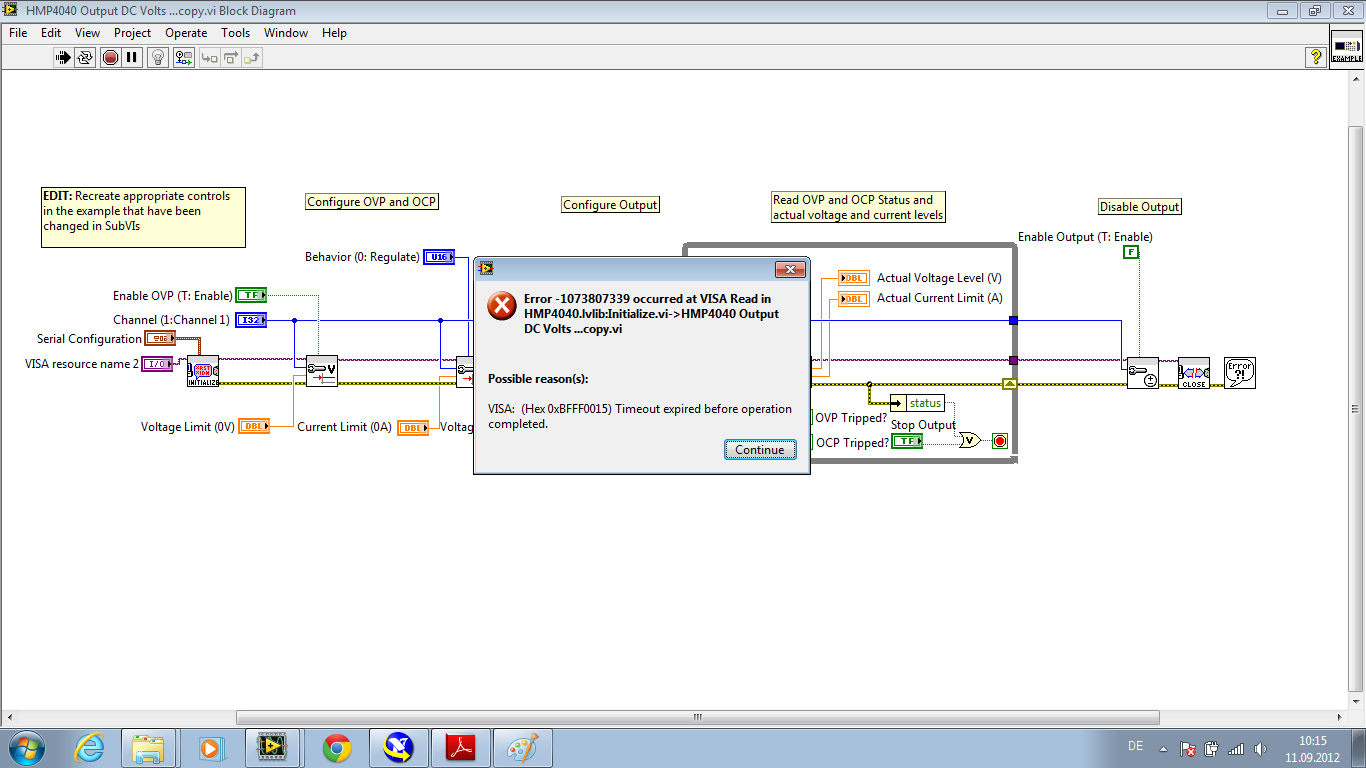Click the Step Into toolbar button
Screen dimensions: 1366x768
[209, 57]
